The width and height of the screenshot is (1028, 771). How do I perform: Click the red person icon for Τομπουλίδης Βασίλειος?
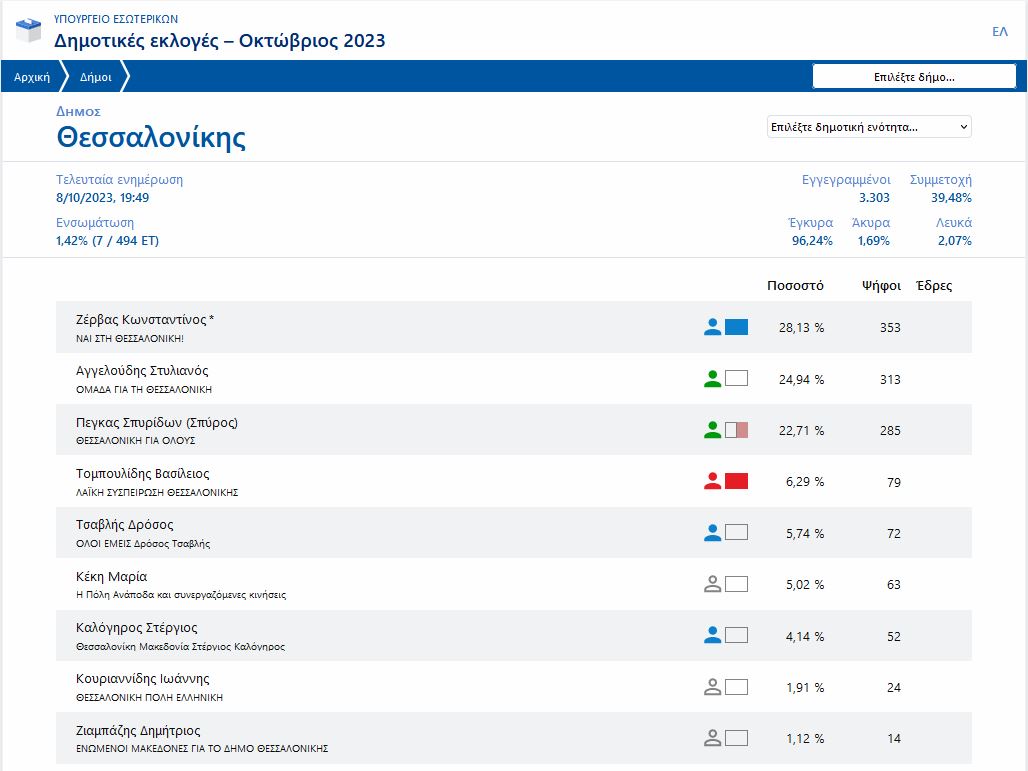712,482
